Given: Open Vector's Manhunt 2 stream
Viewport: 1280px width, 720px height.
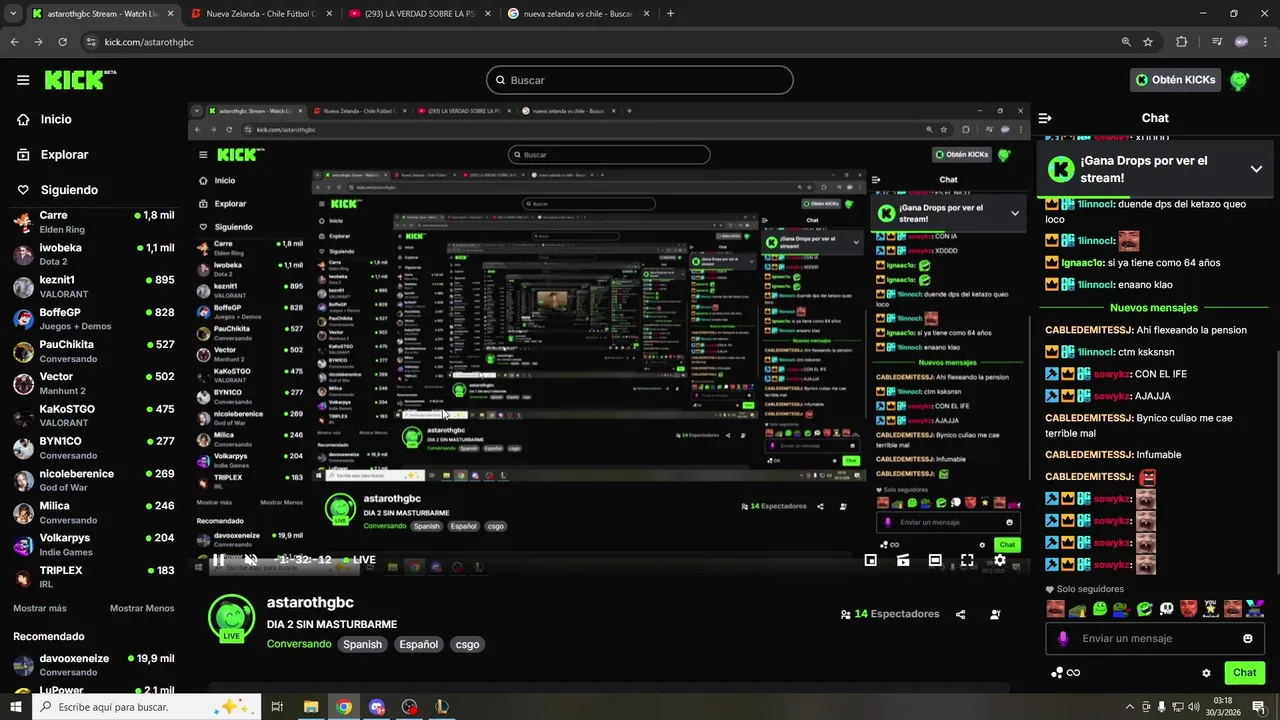Looking at the screenshot, I should click(x=93, y=383).
